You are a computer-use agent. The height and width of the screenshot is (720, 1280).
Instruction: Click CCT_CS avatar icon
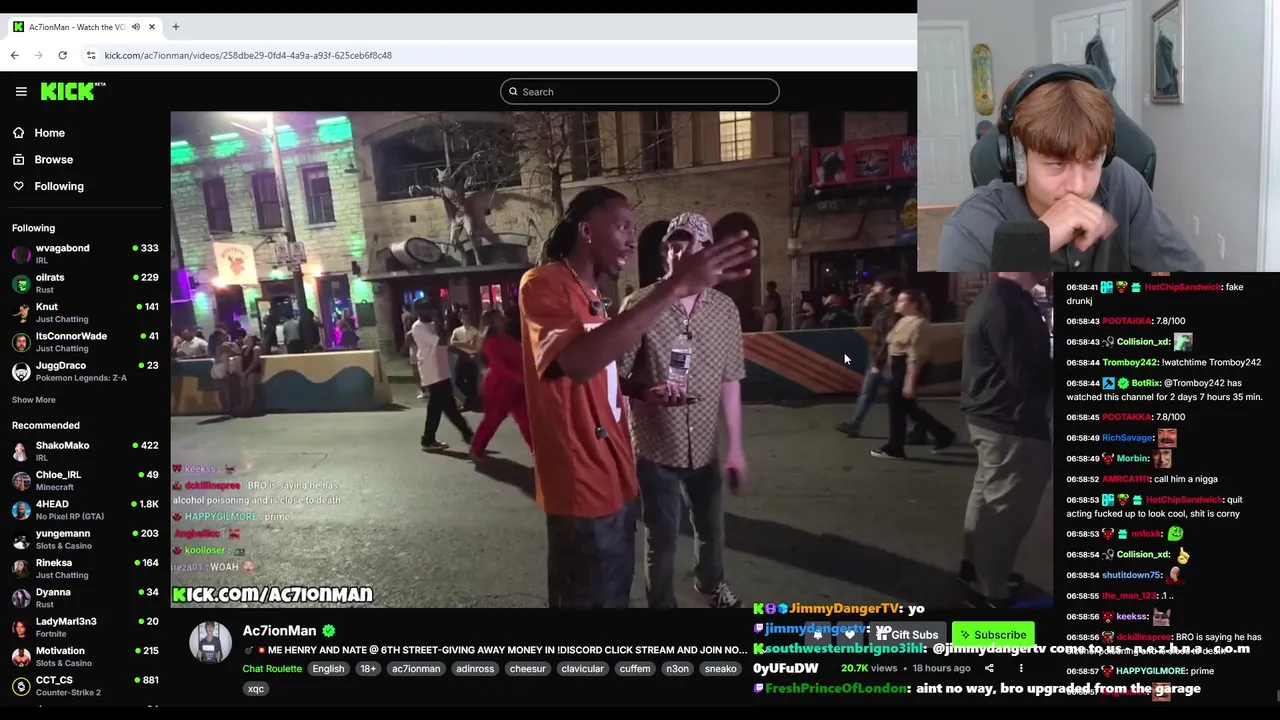point(21,686)
